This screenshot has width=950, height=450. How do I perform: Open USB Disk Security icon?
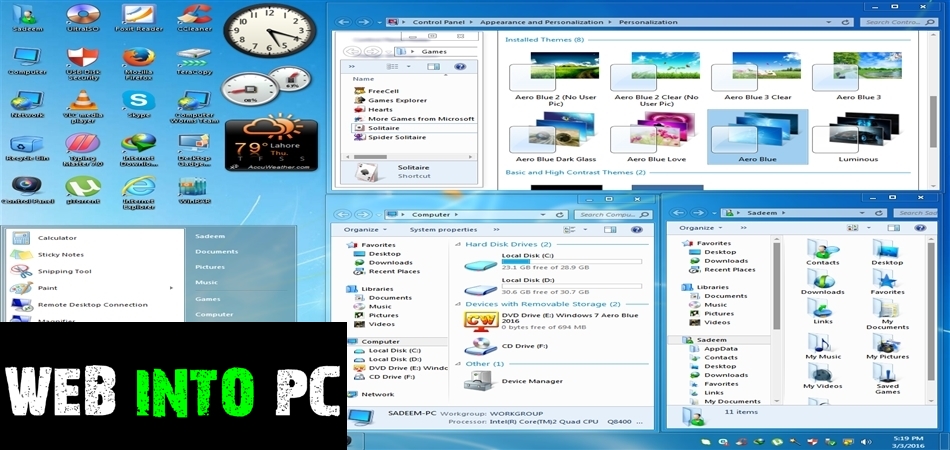83,62
